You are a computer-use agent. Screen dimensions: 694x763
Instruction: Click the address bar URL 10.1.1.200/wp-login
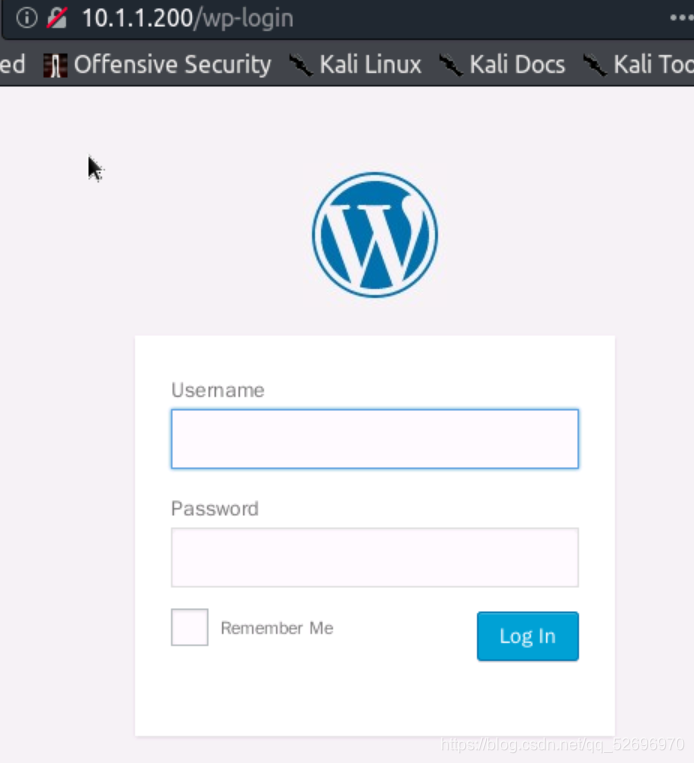[x=187, y=18]
